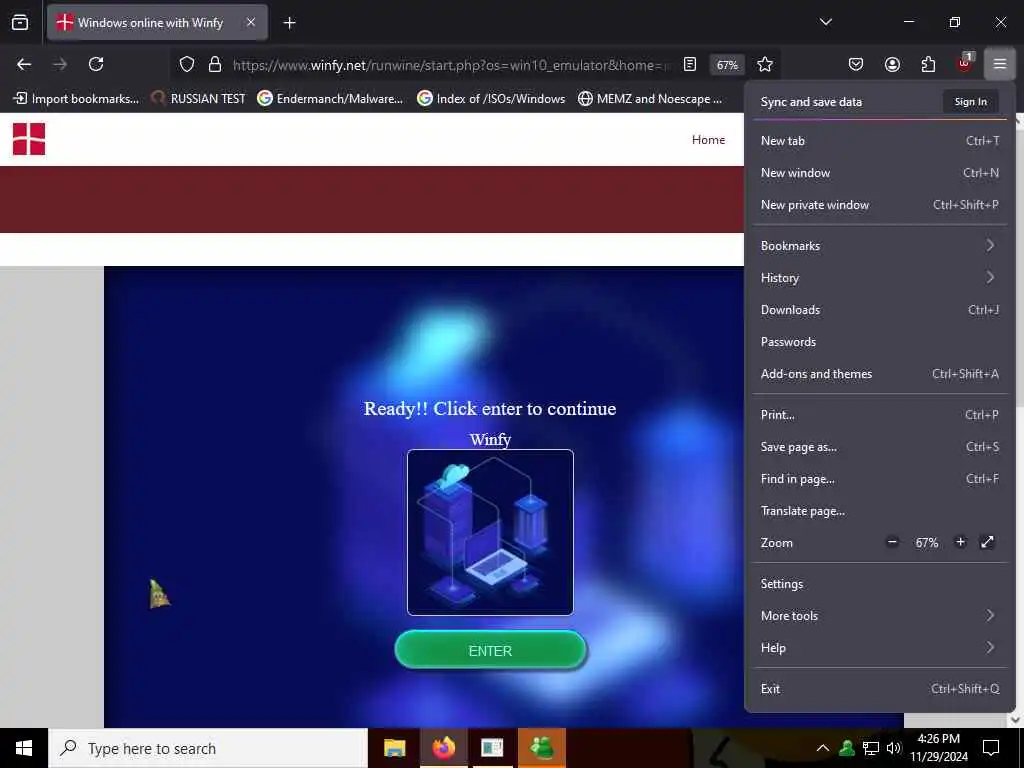
Task: Decrease zoom with the minus button
Action: [x=892, y=542]
